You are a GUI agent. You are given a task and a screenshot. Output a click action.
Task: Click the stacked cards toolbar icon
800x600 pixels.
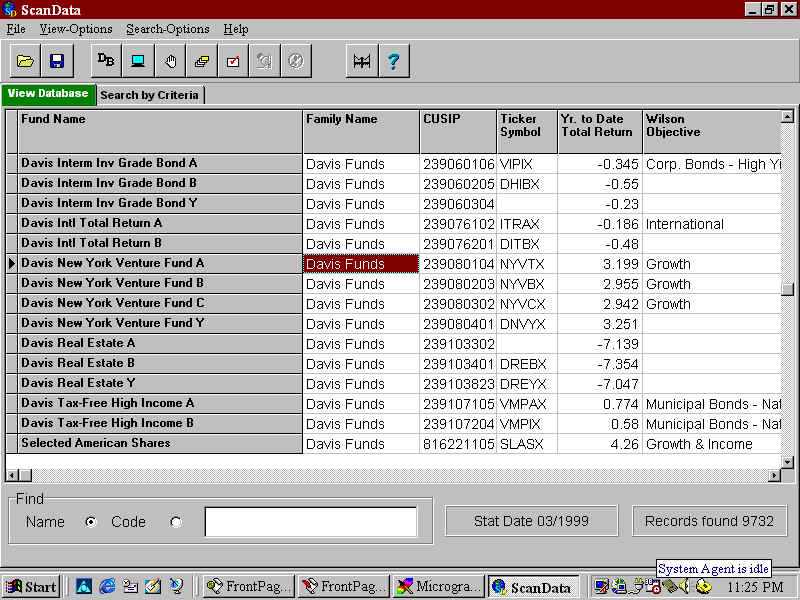pos(201,61)
